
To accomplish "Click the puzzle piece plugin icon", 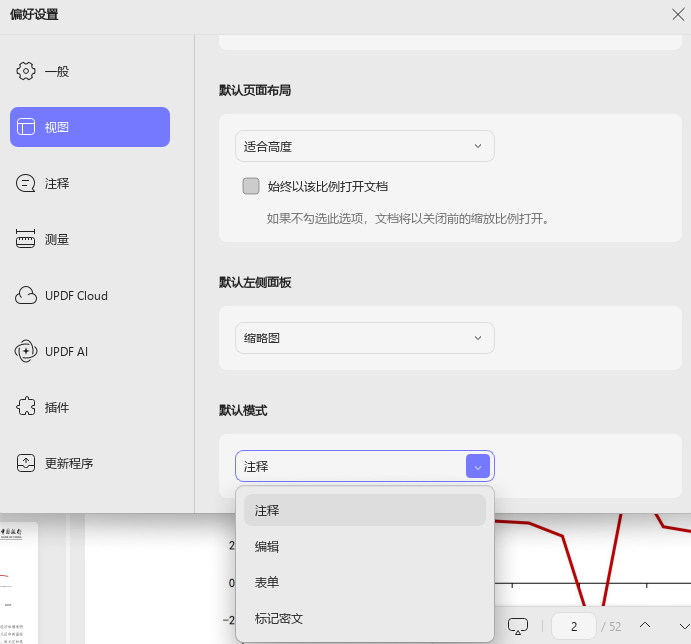I will click(x=26, y=406).
